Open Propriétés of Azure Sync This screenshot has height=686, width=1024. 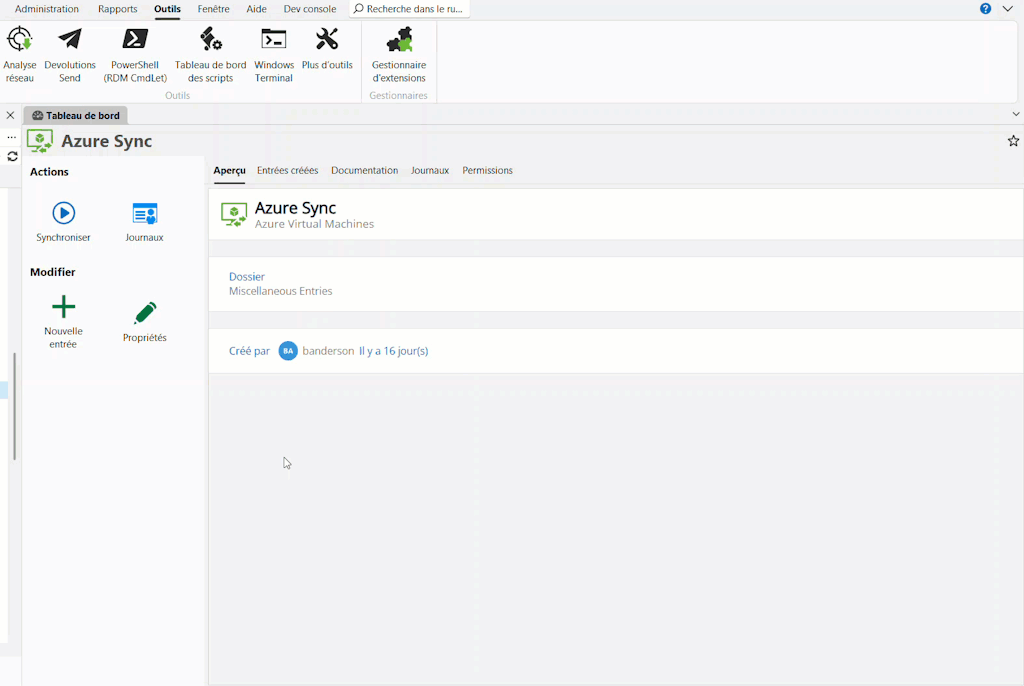[144, 321]
